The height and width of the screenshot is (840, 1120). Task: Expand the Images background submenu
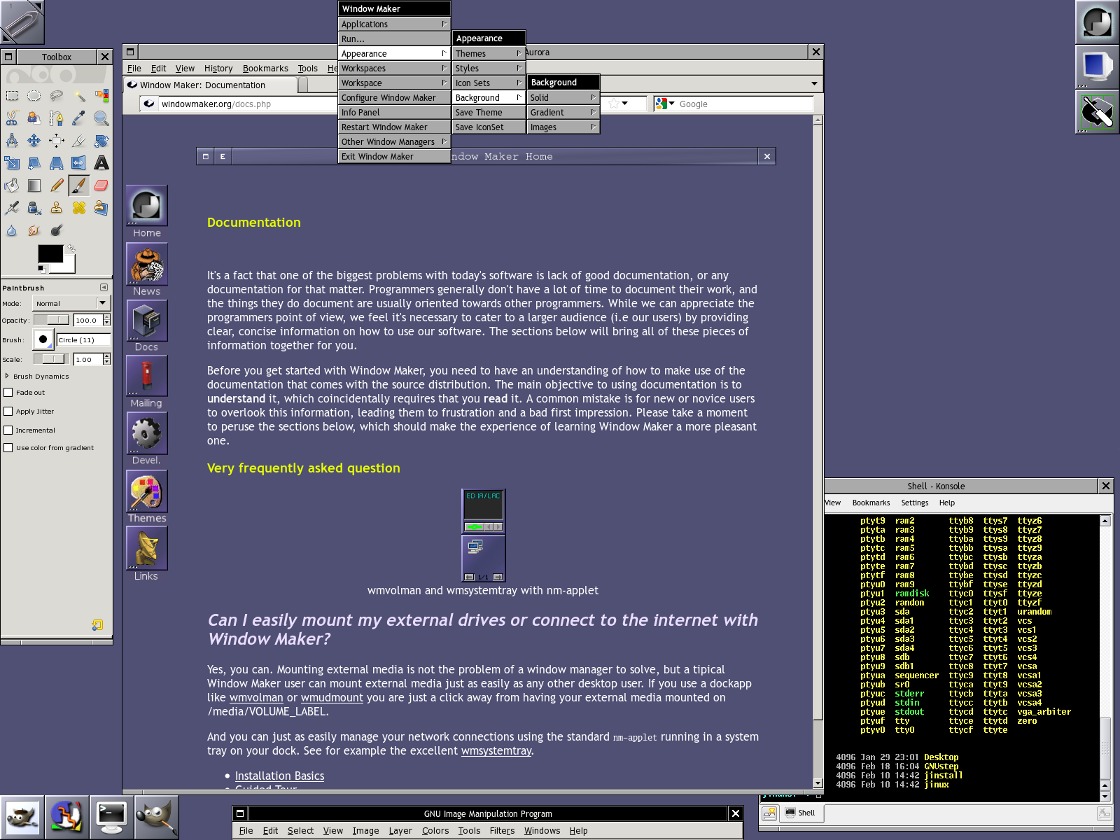563,127
